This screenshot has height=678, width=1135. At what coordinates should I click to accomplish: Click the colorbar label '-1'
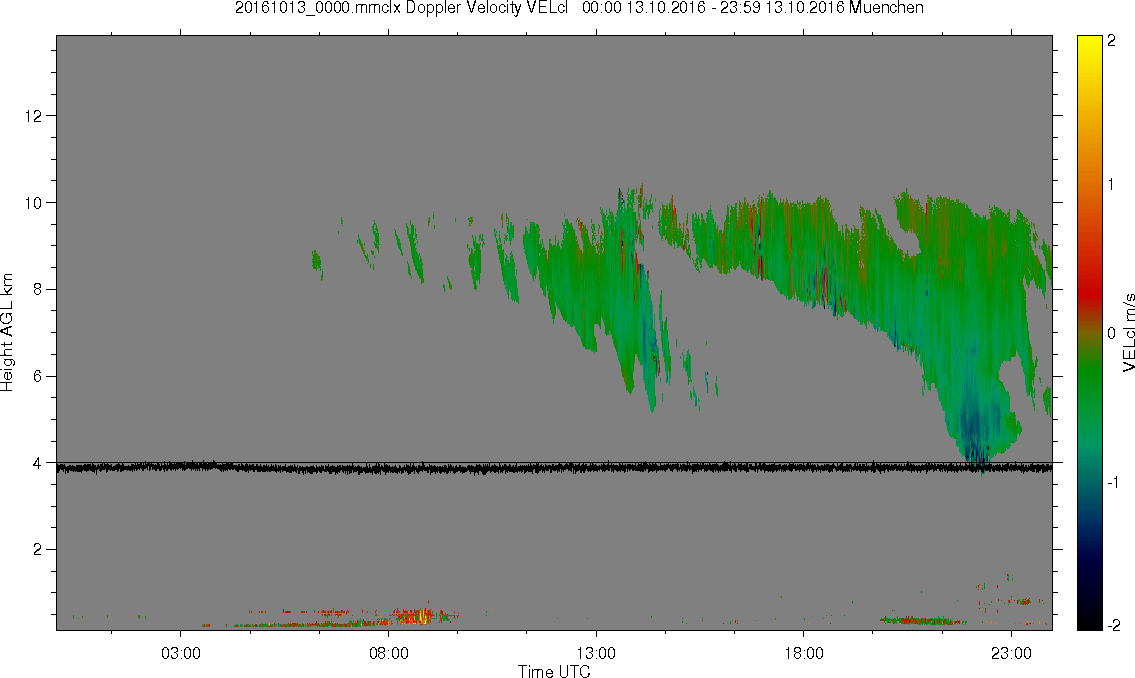point(1113,482)
